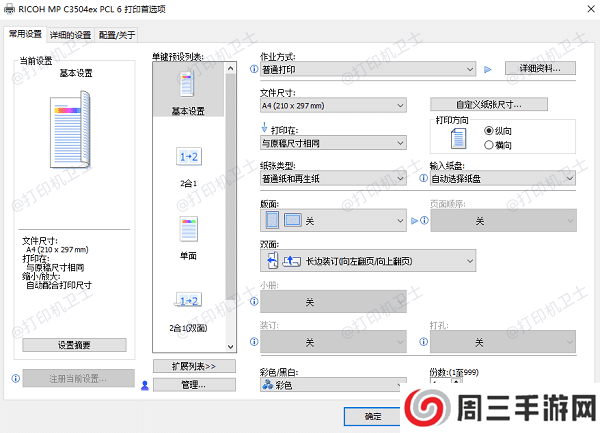This screenshot has width=600, height=433.
Task: Switch to the 配置/关于 tab
Action: [x=117, y=35]
